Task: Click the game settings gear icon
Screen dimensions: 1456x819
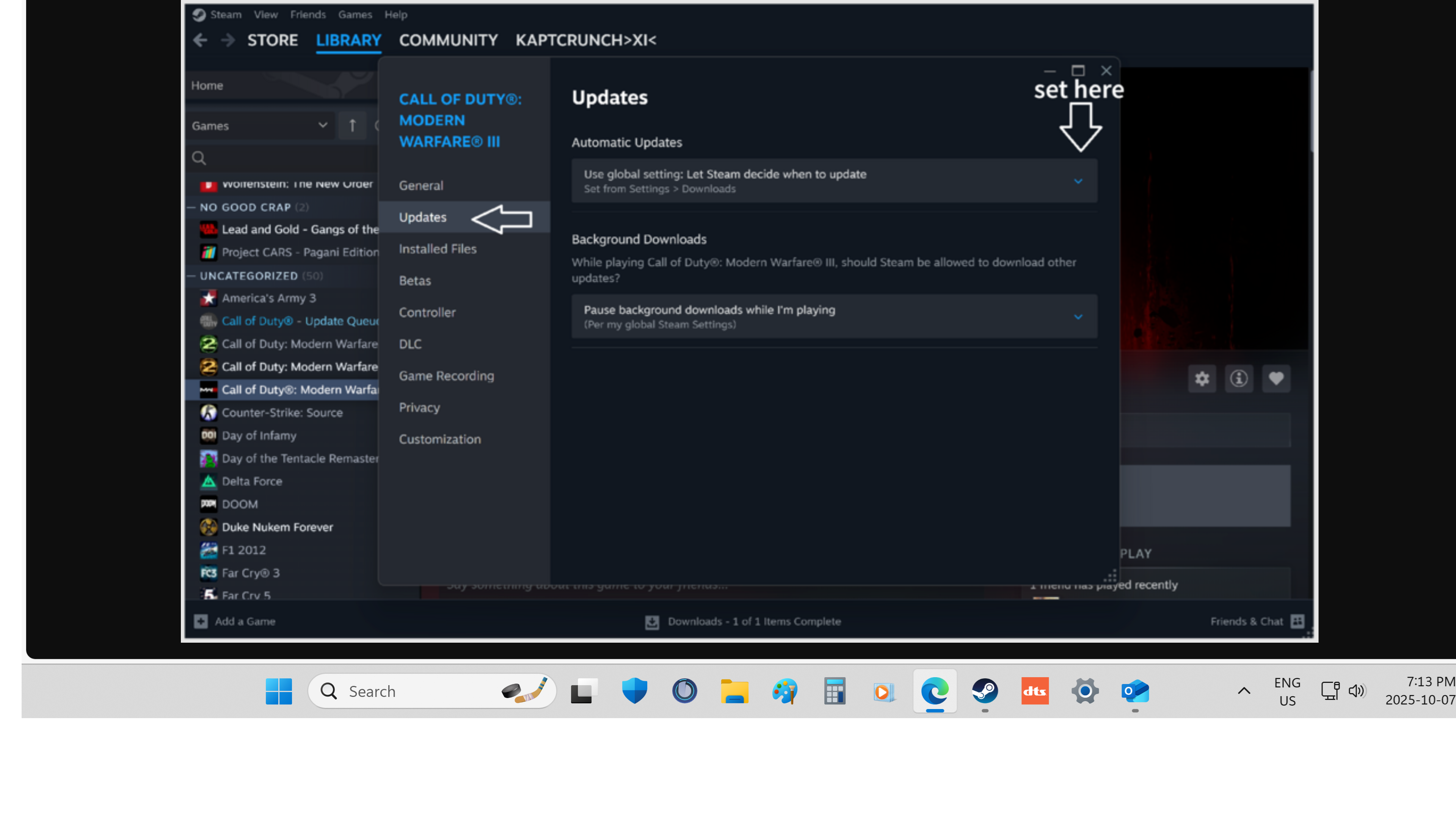Action: pos(1202,378)
